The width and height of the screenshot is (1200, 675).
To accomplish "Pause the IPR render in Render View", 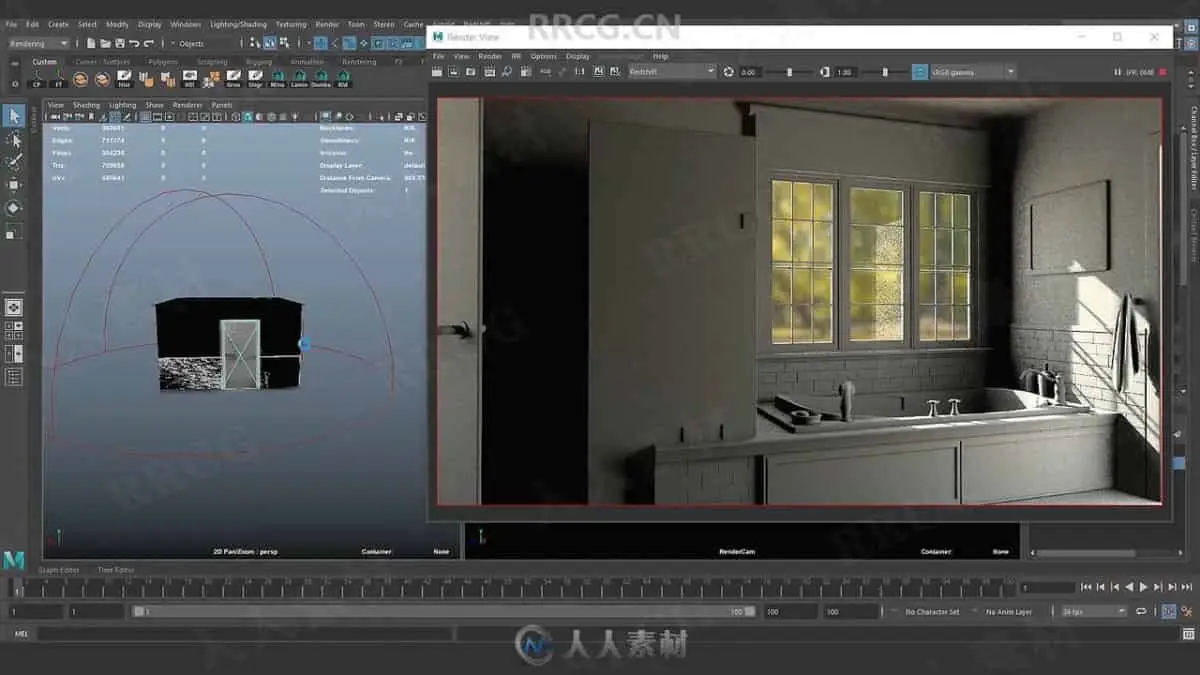I will click(1117, 72).
